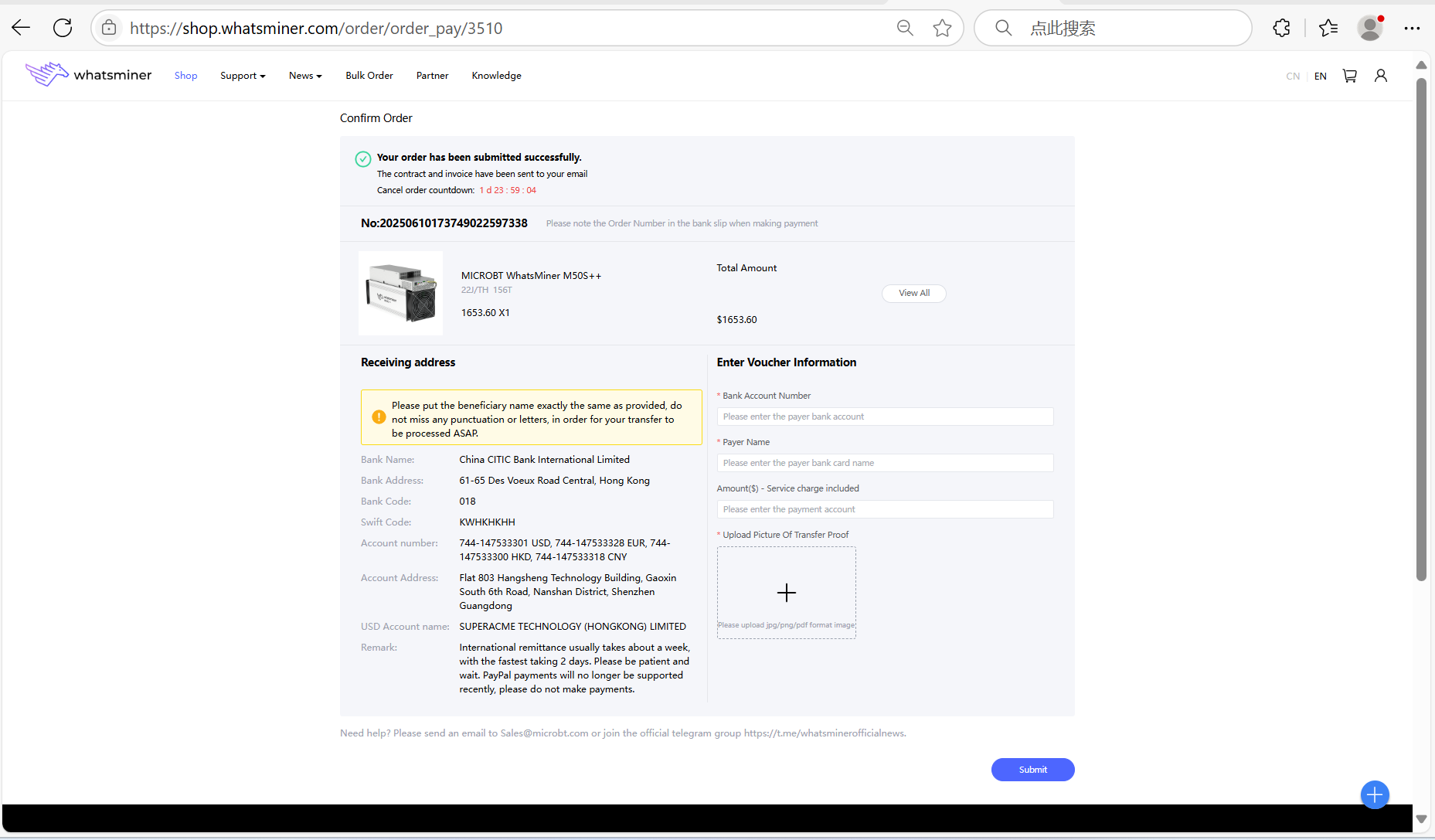1435x840 pixels.
Task: Click the vertical page scrollbar
Action: tap(1421, 329)
